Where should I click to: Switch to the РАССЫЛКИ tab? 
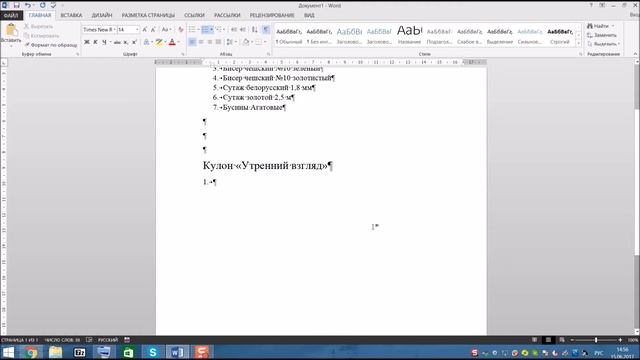(x=227, y=16)
